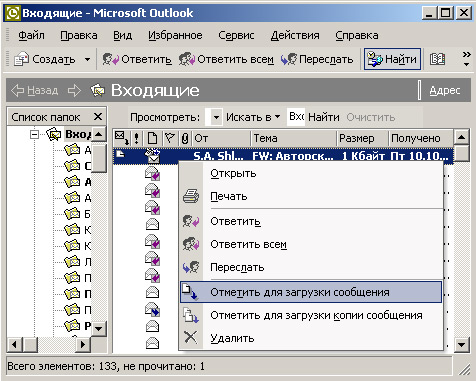Click Ответить всем in the toolbar
Viewport: 476px width, 381px height.
click(226, 59)
